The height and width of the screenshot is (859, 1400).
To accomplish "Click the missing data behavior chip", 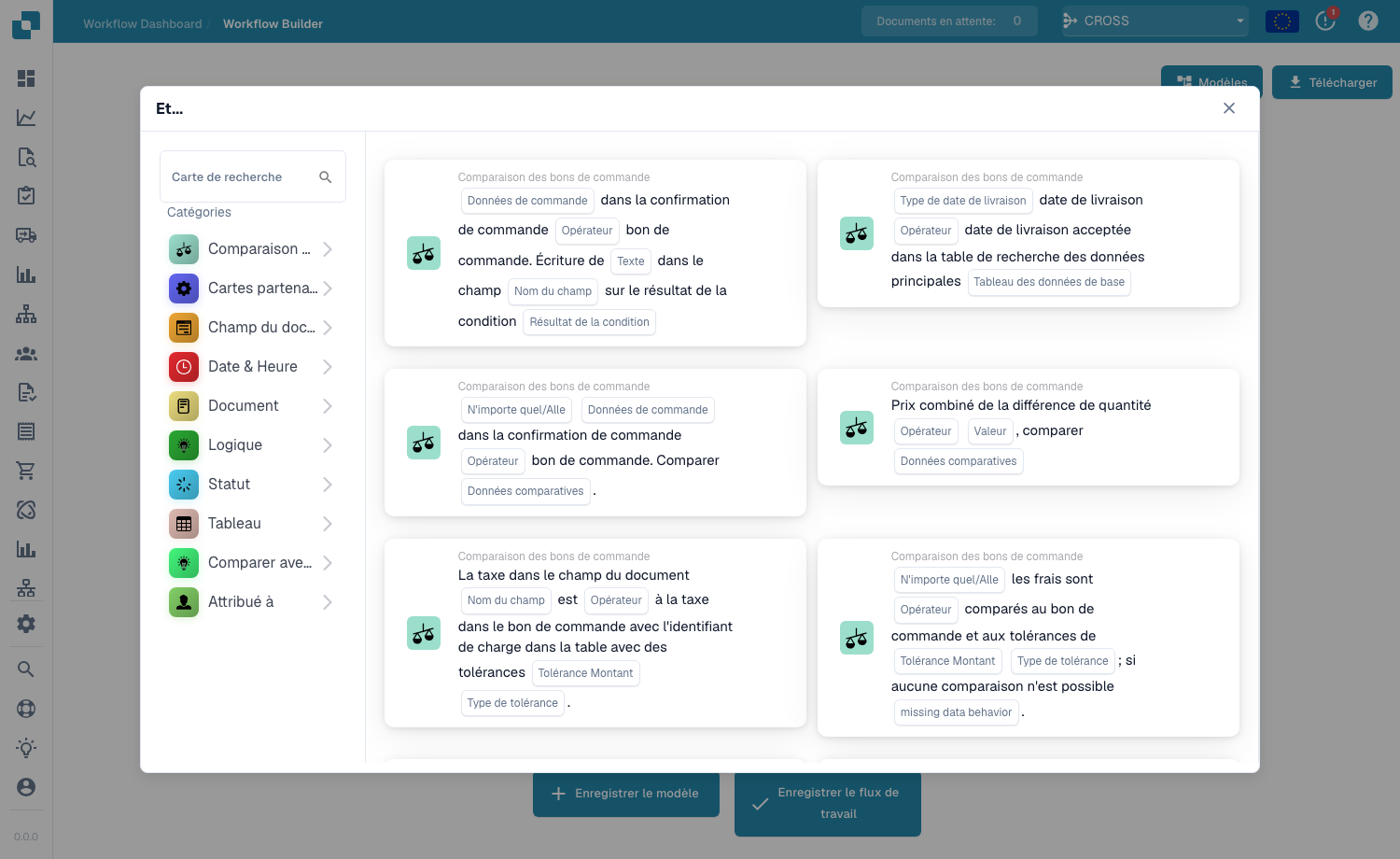I will click(956, 712).
